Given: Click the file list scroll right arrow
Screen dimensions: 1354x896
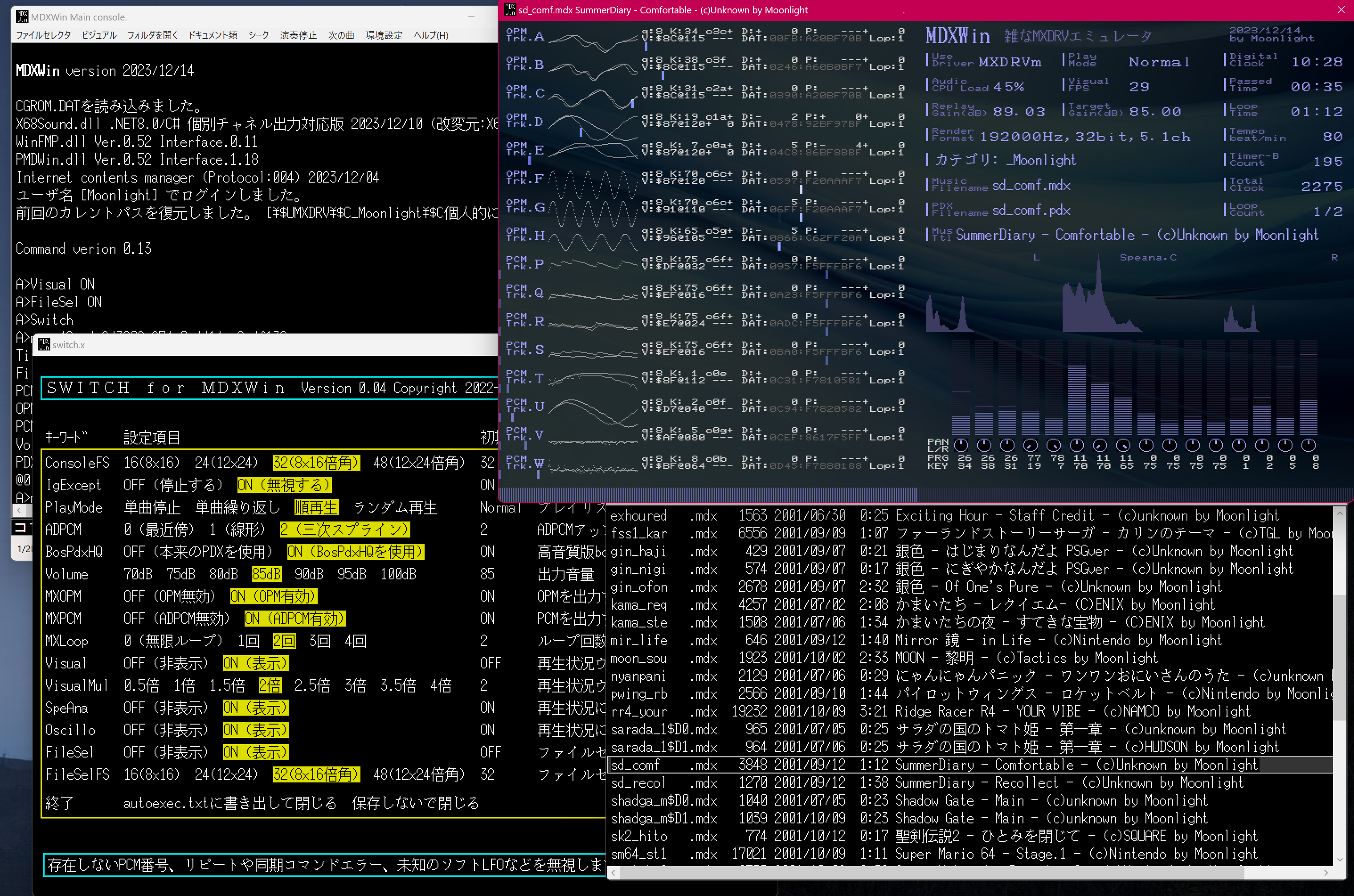Looking at the screenshot, I should [1326, 873].
